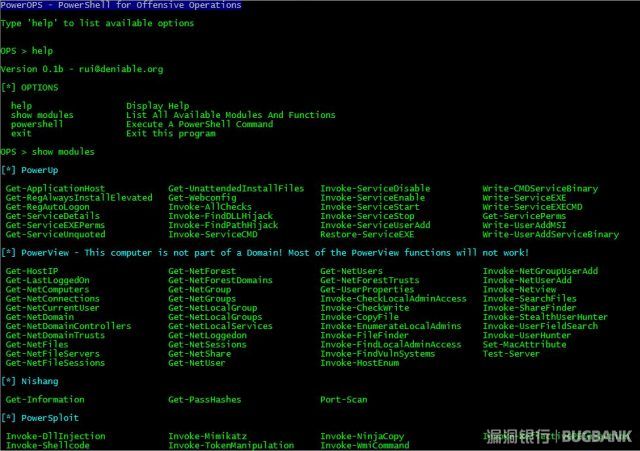Click Get-NetFileSessions function name
The width and height of the screenshot is (640, 451).
pos(55,363)
